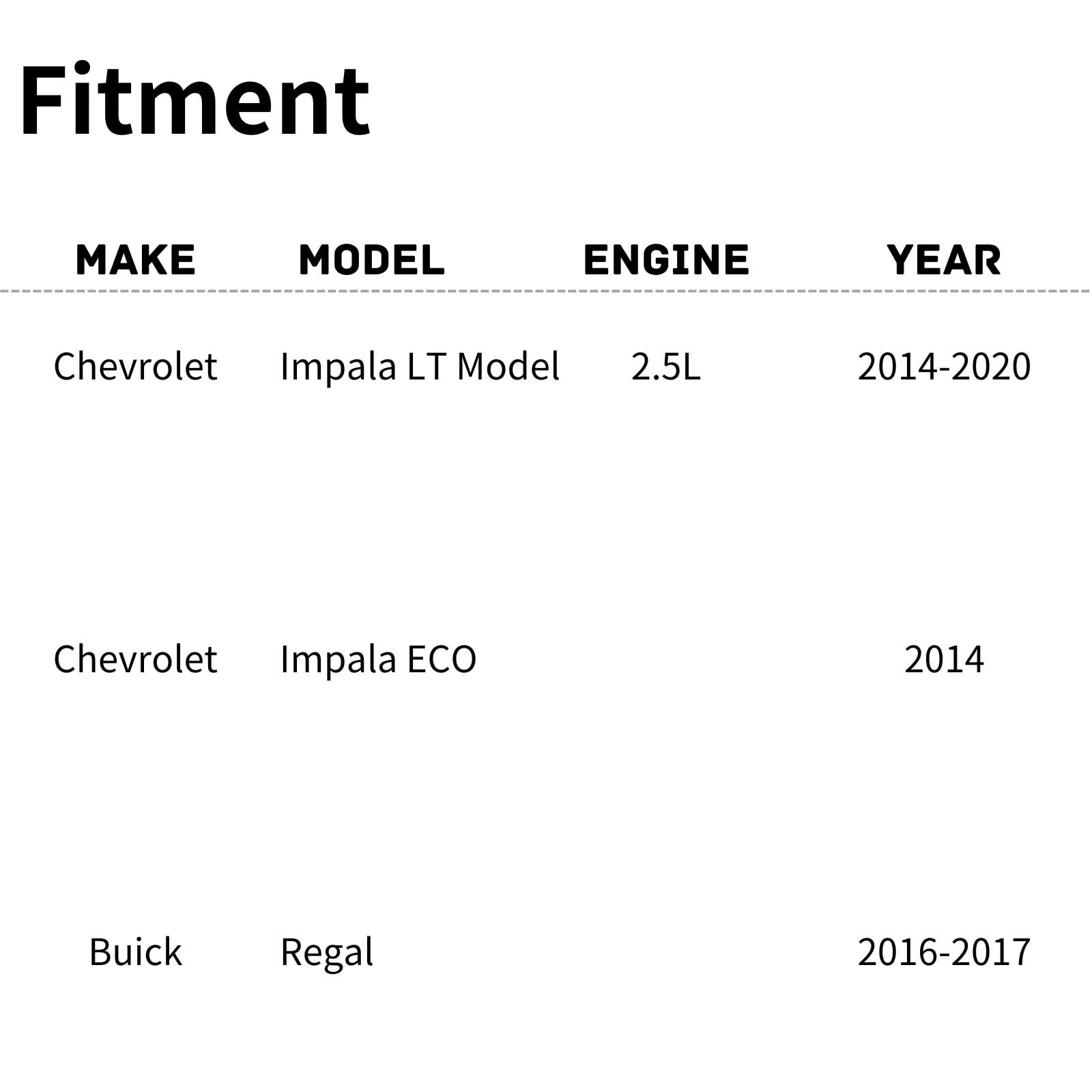Click the empty engine cell for Impala ECO
This screenshot has width=1092, height=1092.
666,659
